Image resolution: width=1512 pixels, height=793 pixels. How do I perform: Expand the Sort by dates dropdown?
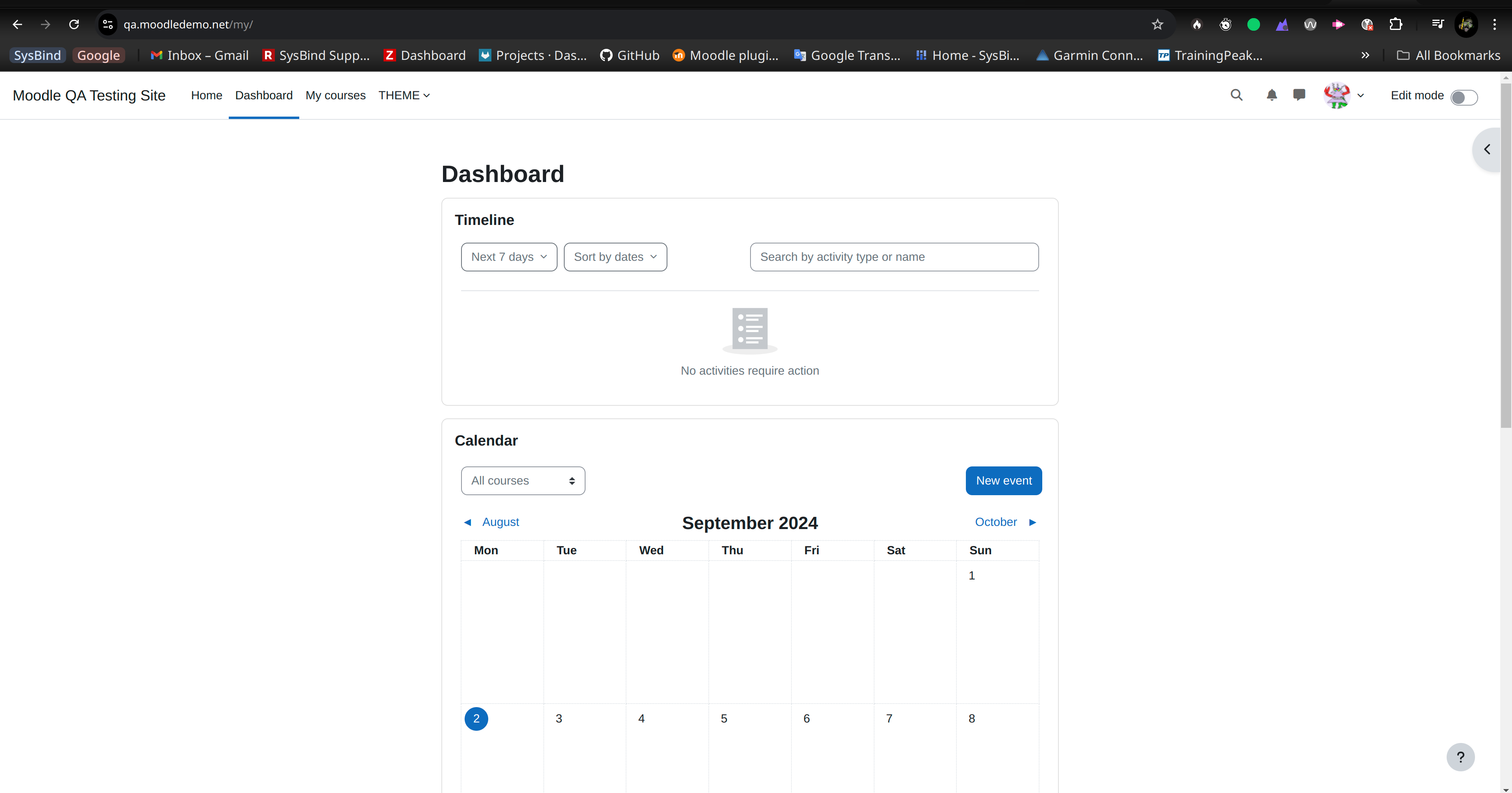point(615,257)
